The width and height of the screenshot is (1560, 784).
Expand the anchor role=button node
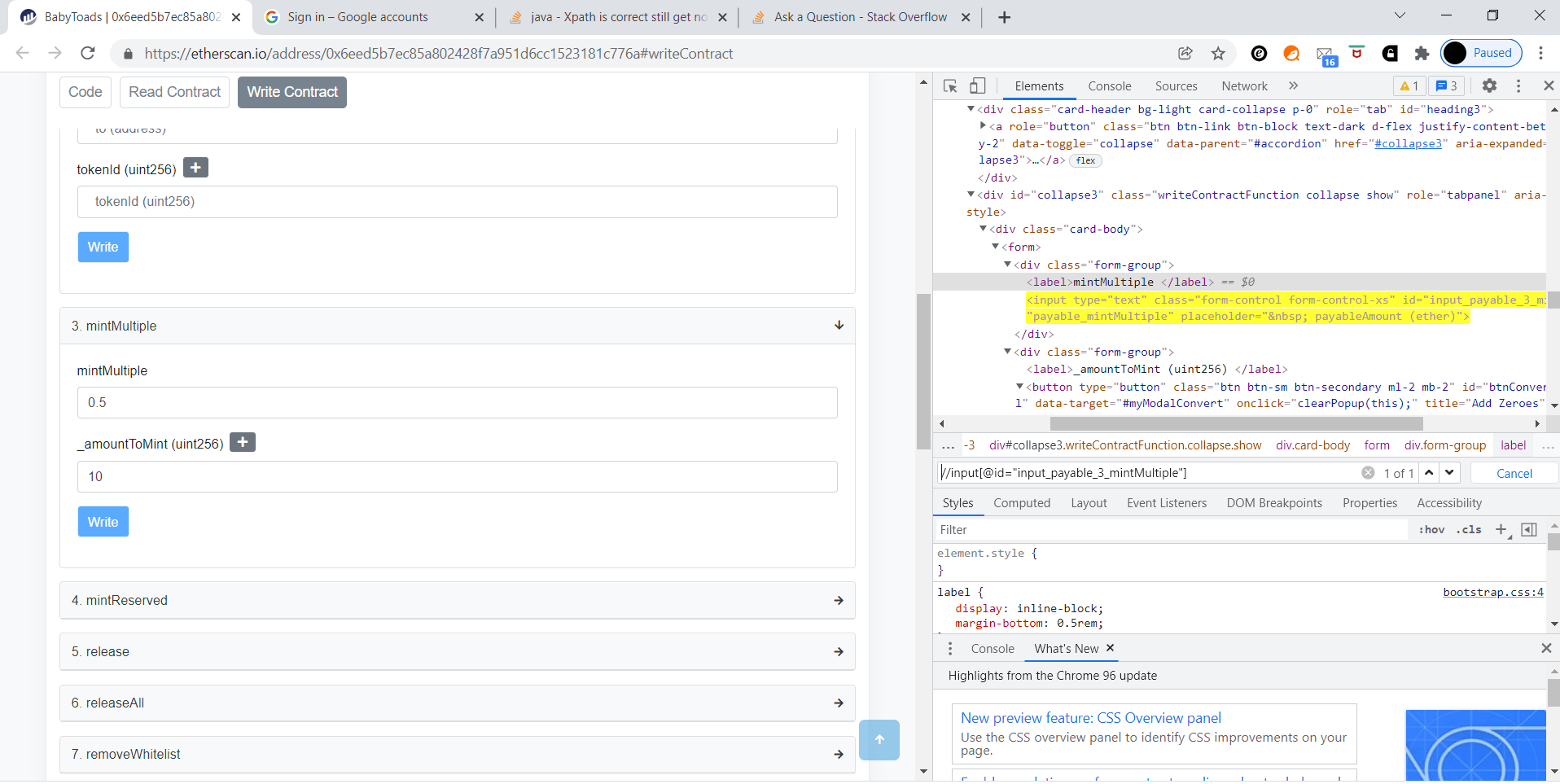(983, 125)
